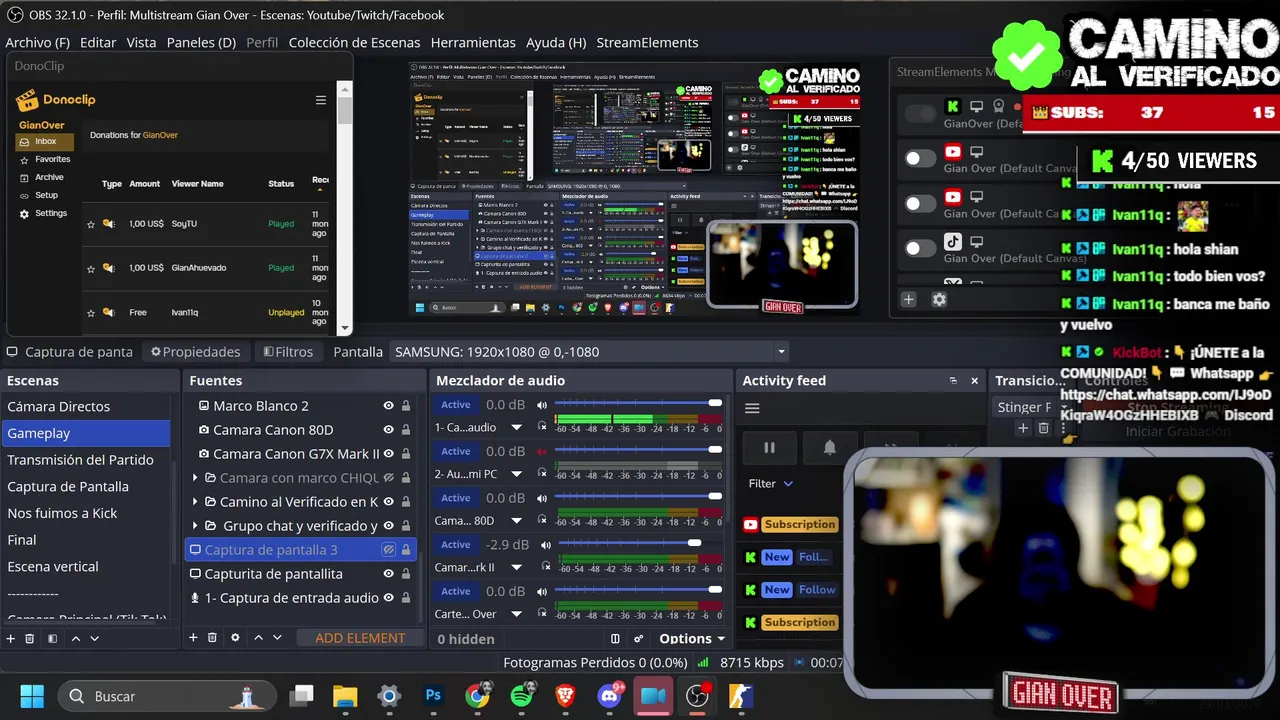Open options dropdown for 2- Au...mi PC channel
The width and height of the screenshot is (1280, 720).
click(x=516, y=474)
